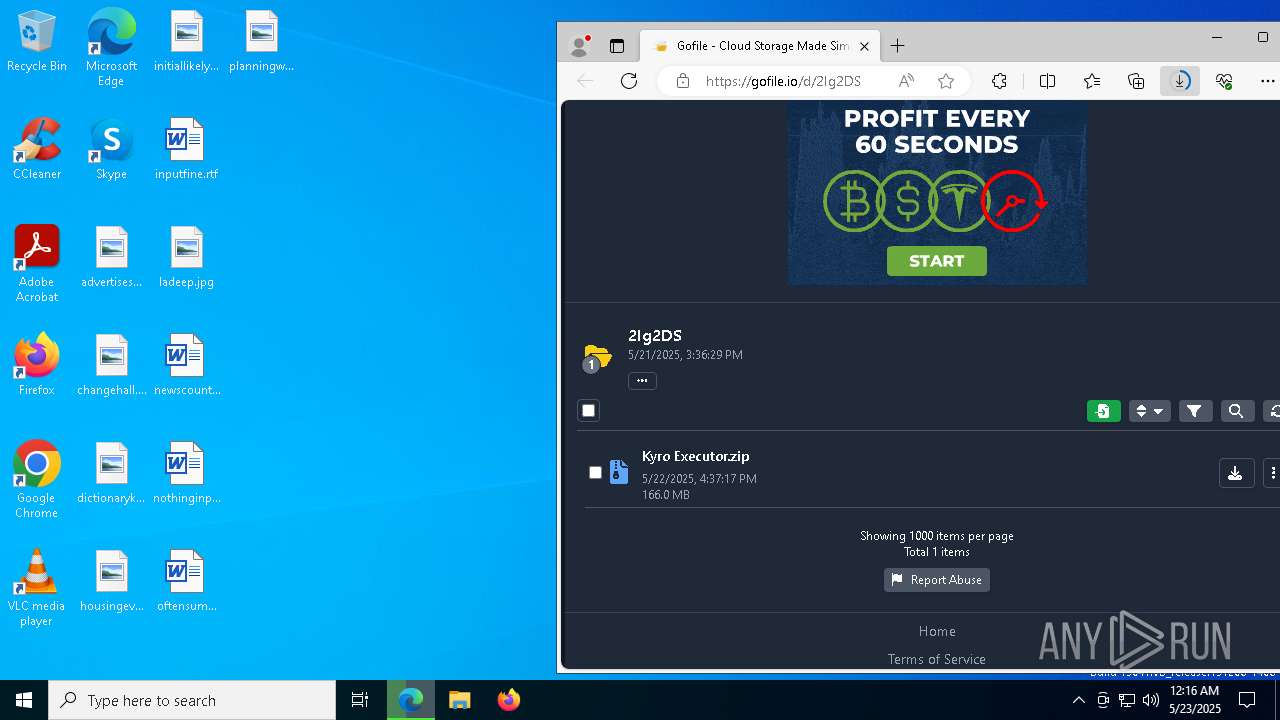Open a new browser tab

897,46
